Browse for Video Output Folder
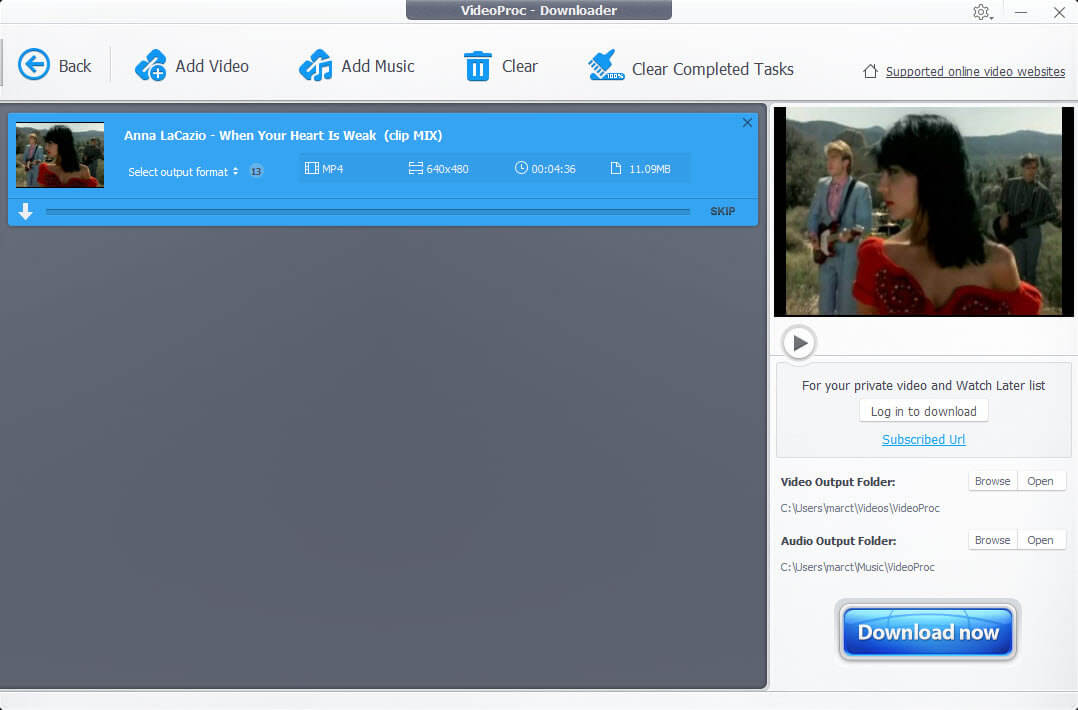The height and width of the screenshot is (710, 1078). [992, 481]
